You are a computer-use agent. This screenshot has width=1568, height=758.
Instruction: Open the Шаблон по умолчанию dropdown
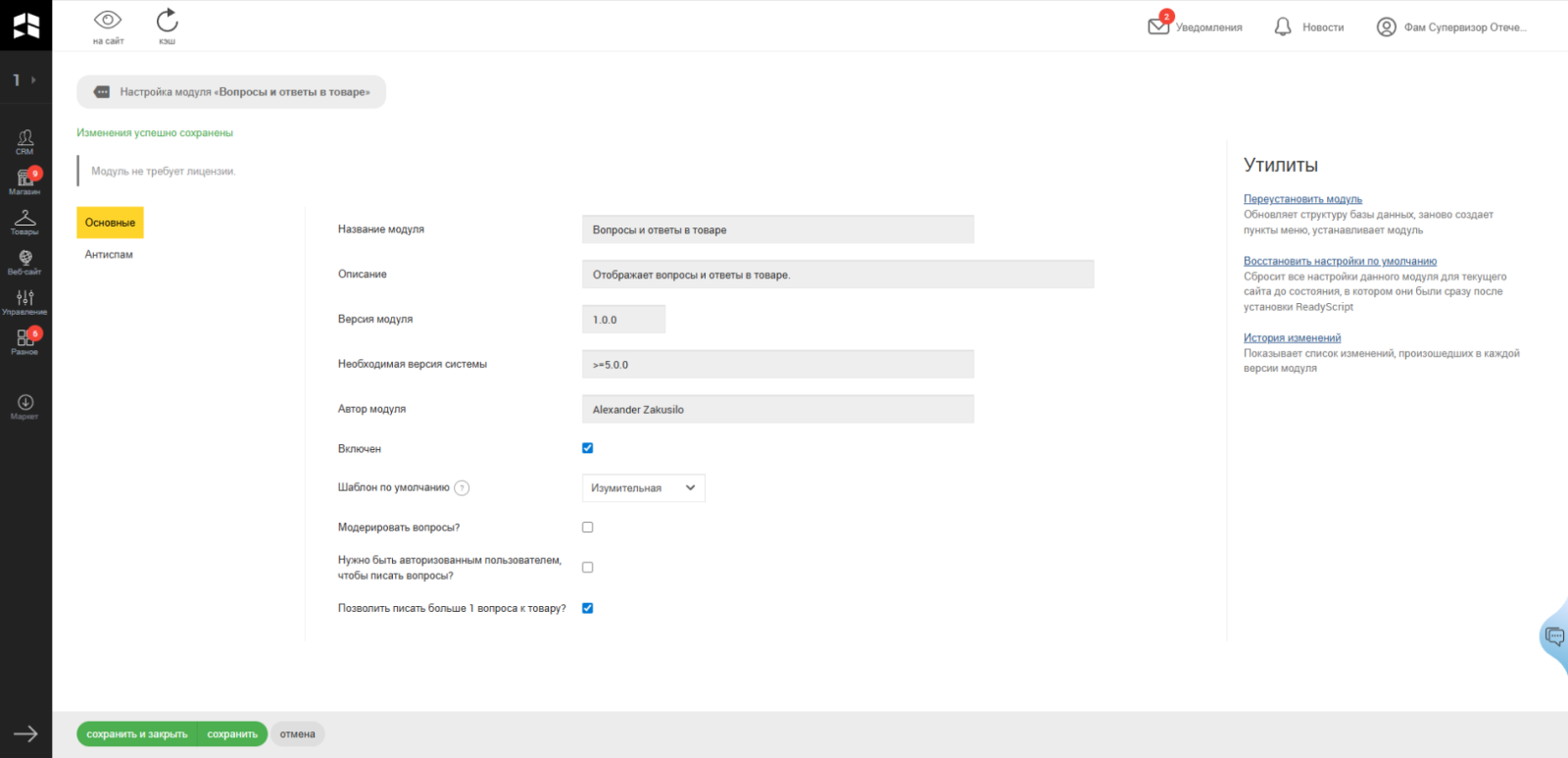pos(643,488)
